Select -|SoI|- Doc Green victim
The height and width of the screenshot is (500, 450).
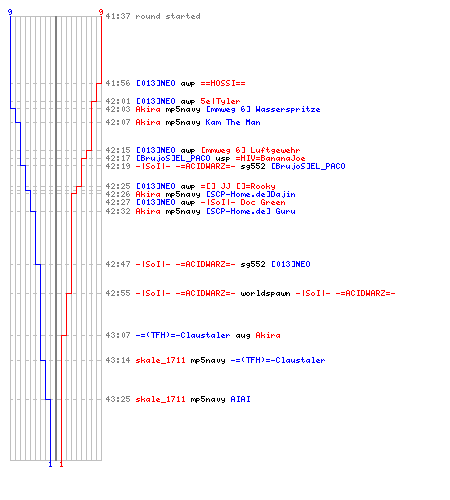[243, 202]
